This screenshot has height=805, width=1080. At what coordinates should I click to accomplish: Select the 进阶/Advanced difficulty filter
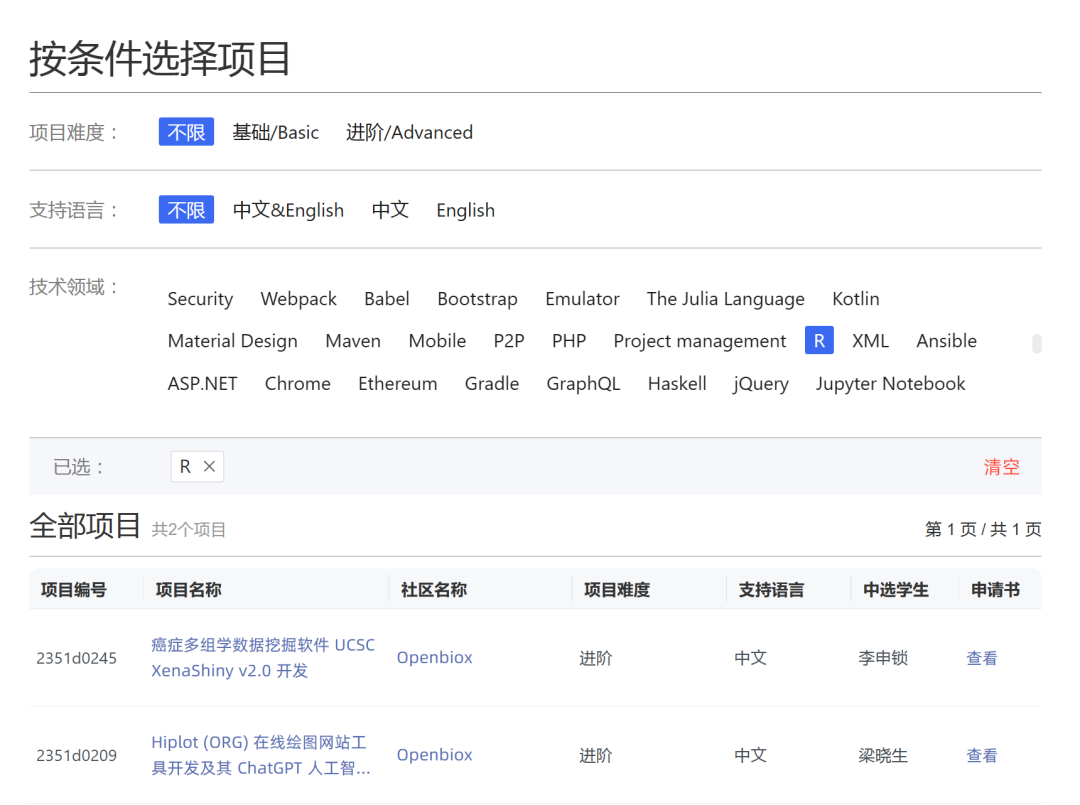point(409,131)
